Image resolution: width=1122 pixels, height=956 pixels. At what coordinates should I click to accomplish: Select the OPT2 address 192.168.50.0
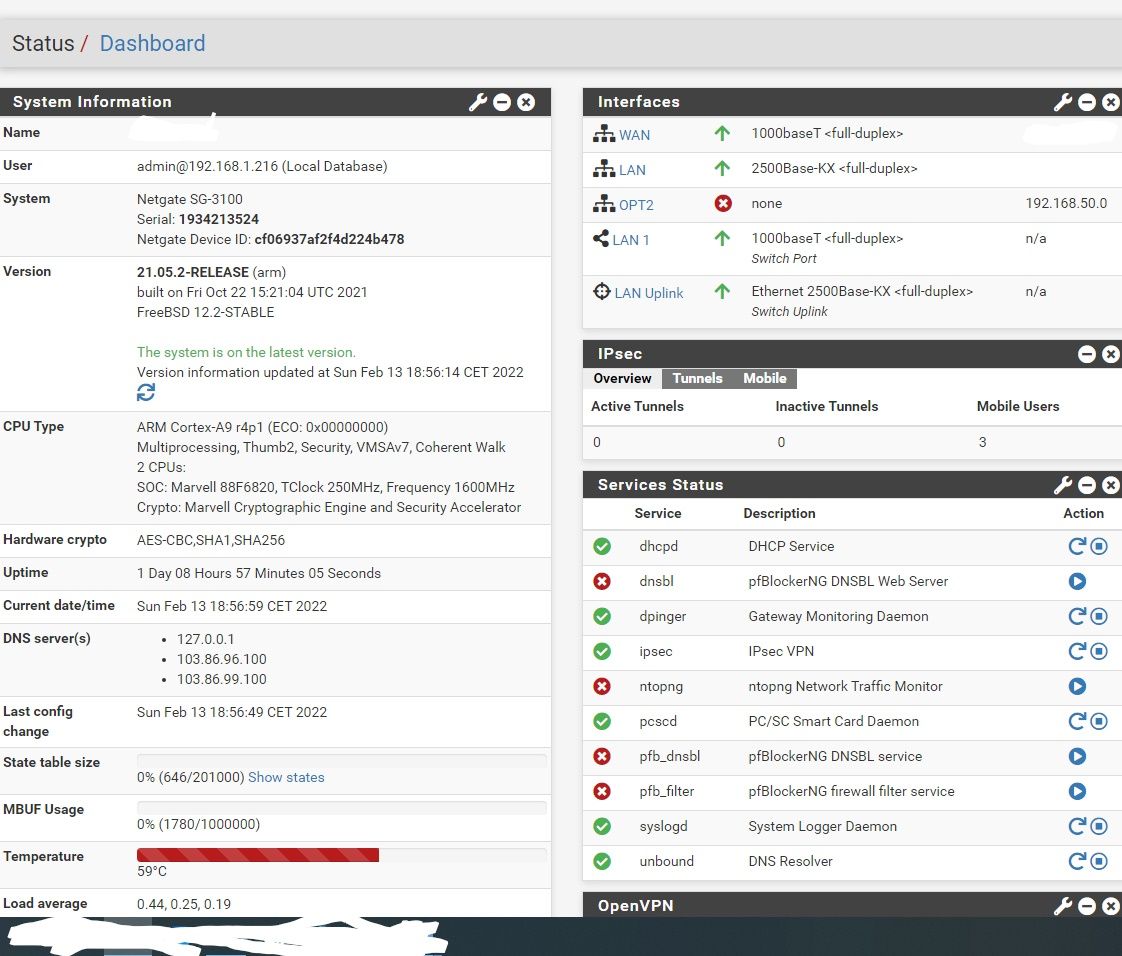[x=1066, y=203]
